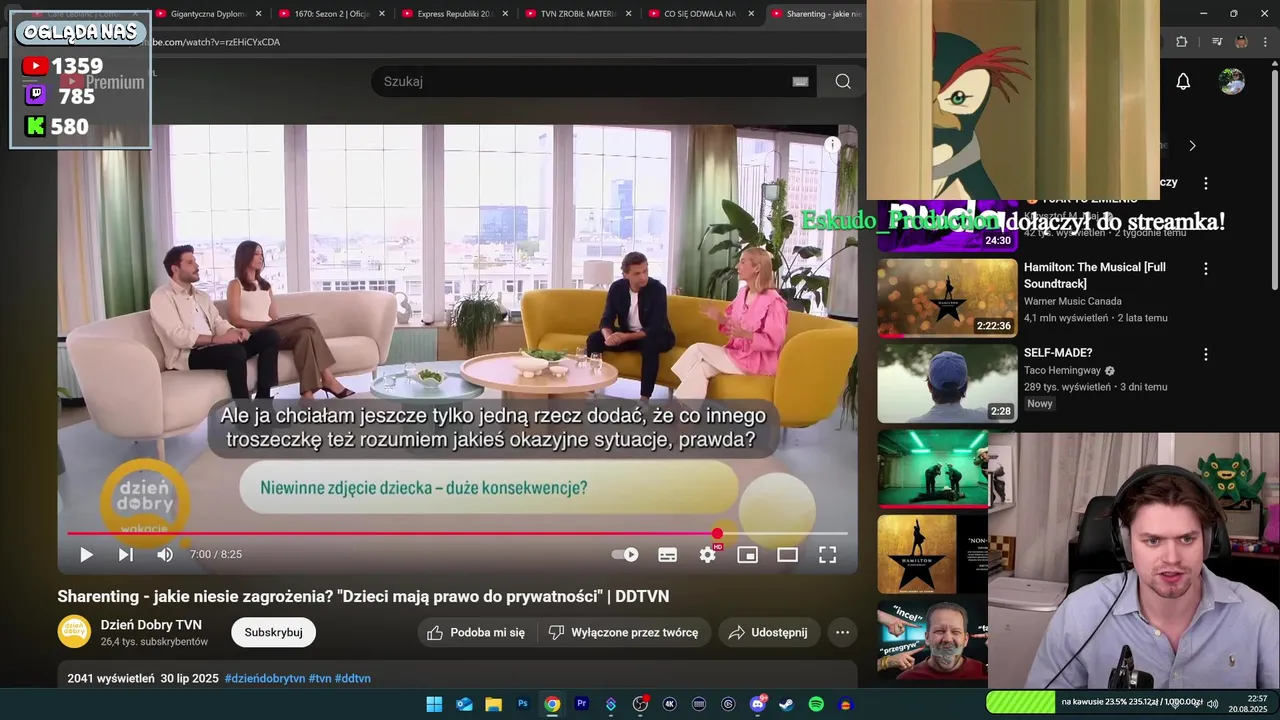Image resolution: width=1280 pixels, height=720 pixels.
Task: Open Windows Start menu
Action: pyautogui.click(x=434, y=704)
